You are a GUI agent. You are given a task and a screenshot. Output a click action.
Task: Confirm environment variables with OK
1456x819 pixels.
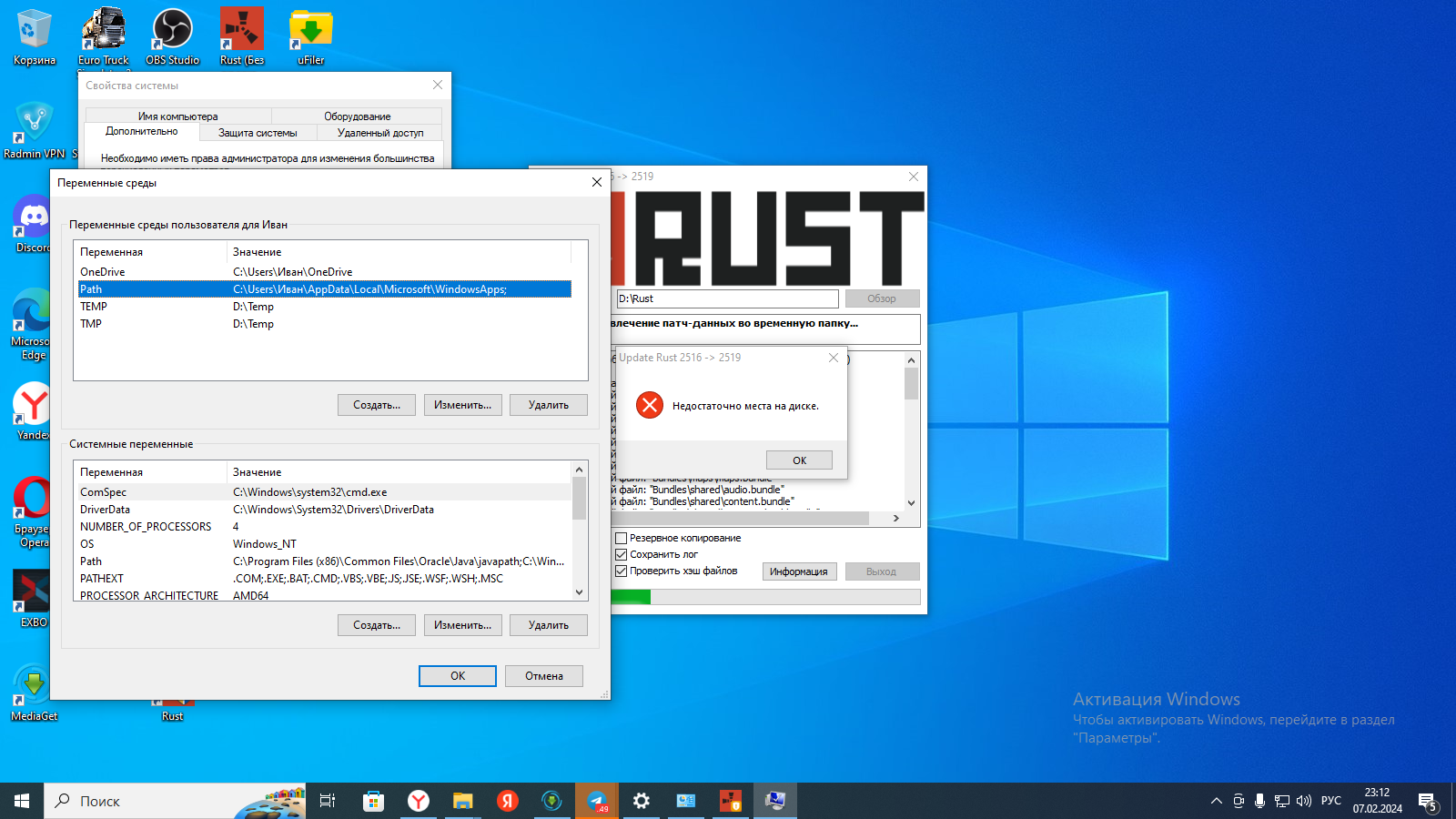click(458, 676)
